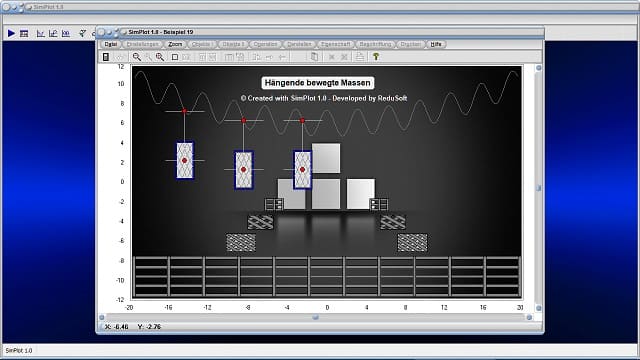Click the 'SimPlot 1.0 - Beispiel 19' window title bar
The image size is (640, 360).
point(320,32)
